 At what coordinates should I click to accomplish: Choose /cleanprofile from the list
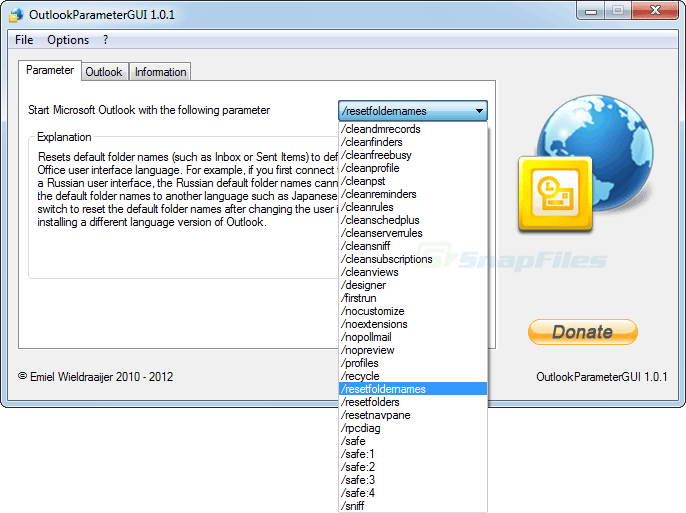pos(370,168)
